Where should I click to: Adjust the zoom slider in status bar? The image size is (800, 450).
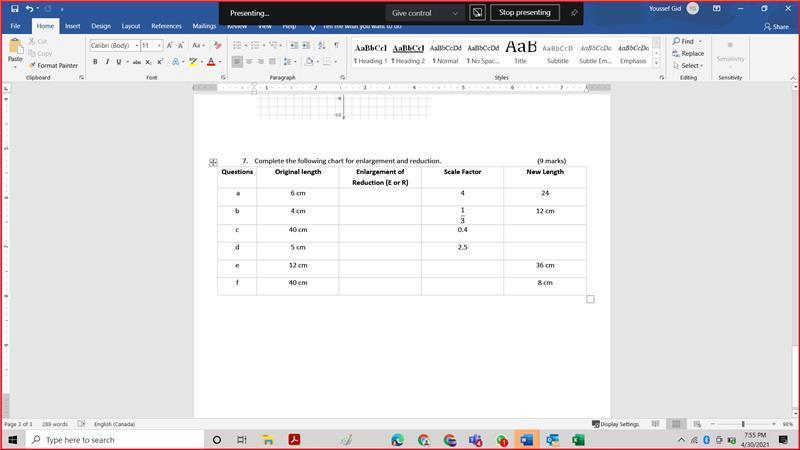coord(743,424)
